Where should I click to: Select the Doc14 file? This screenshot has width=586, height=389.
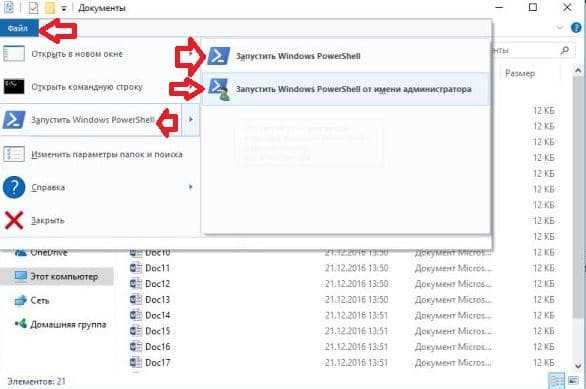[x=158, y=315]
